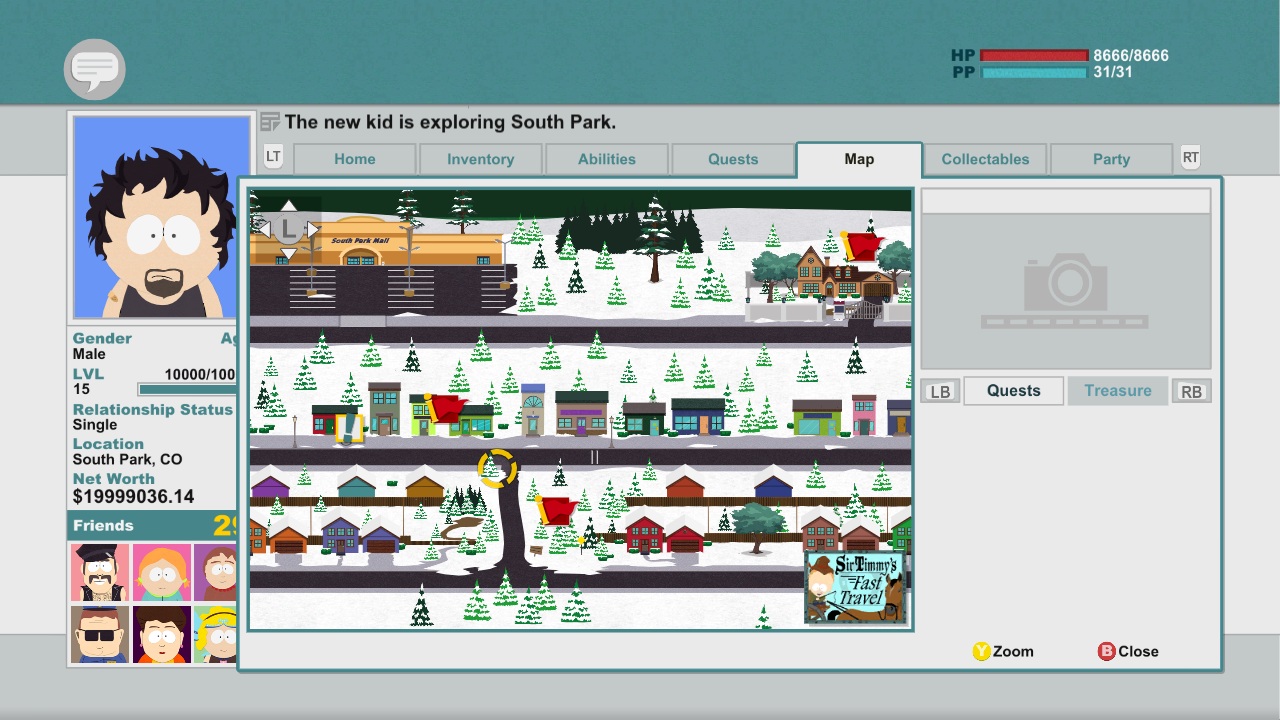The image size is (1280, 720).
Task: Switch to the Inventory tab
Action: (x=480, y=159)
